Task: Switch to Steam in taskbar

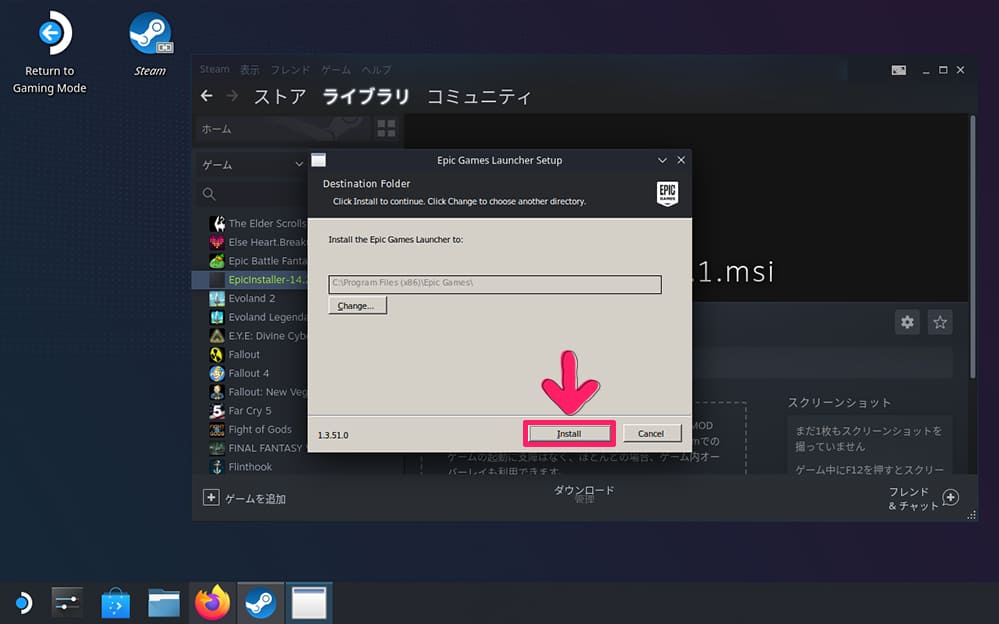Action: [x=261, y=602]
